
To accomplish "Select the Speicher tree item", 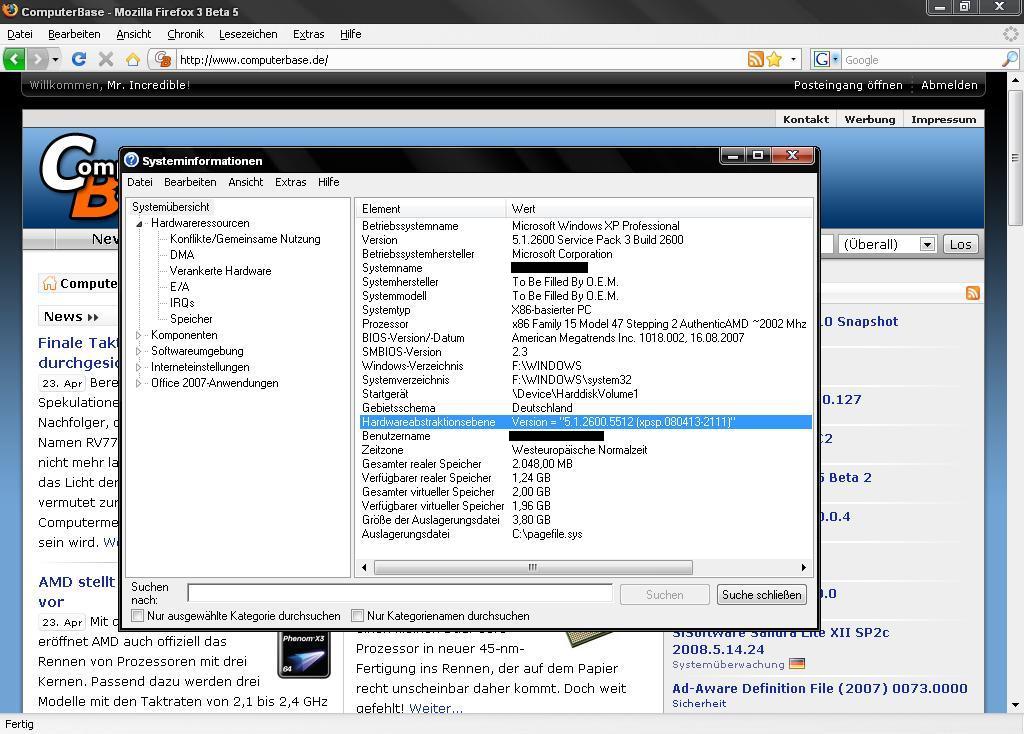I will [x=191, y=319].
